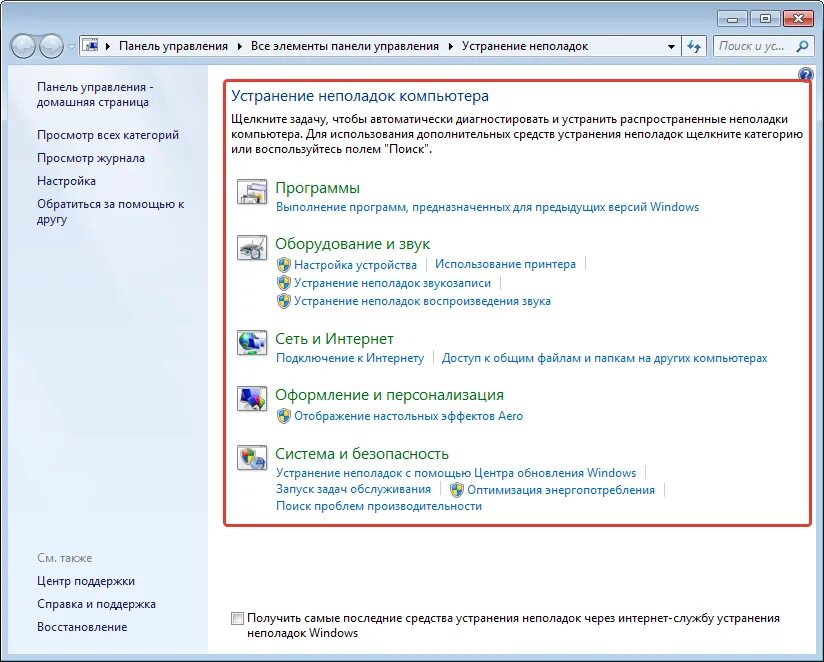Image resolution: width=824 pixels, height=662 pixels.
Task: Click the shield icon beside Оптимизация энергопотребления
Action: (x=457, y=490)
